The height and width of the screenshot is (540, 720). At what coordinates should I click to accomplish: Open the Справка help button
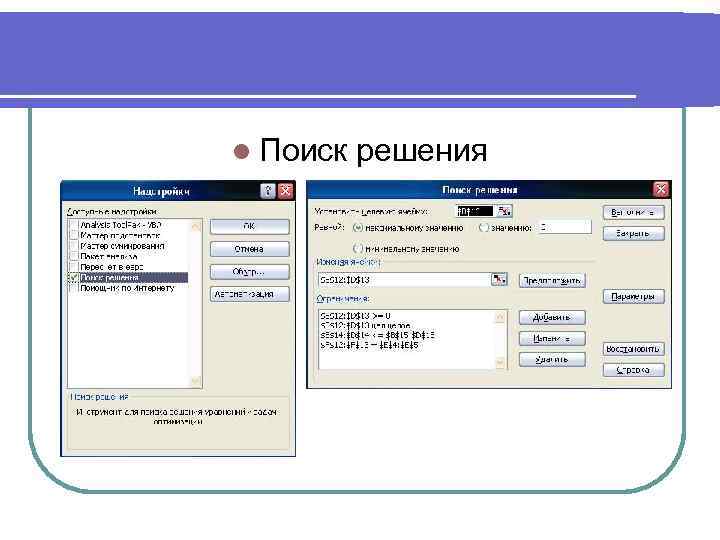[x=634, y=370]
